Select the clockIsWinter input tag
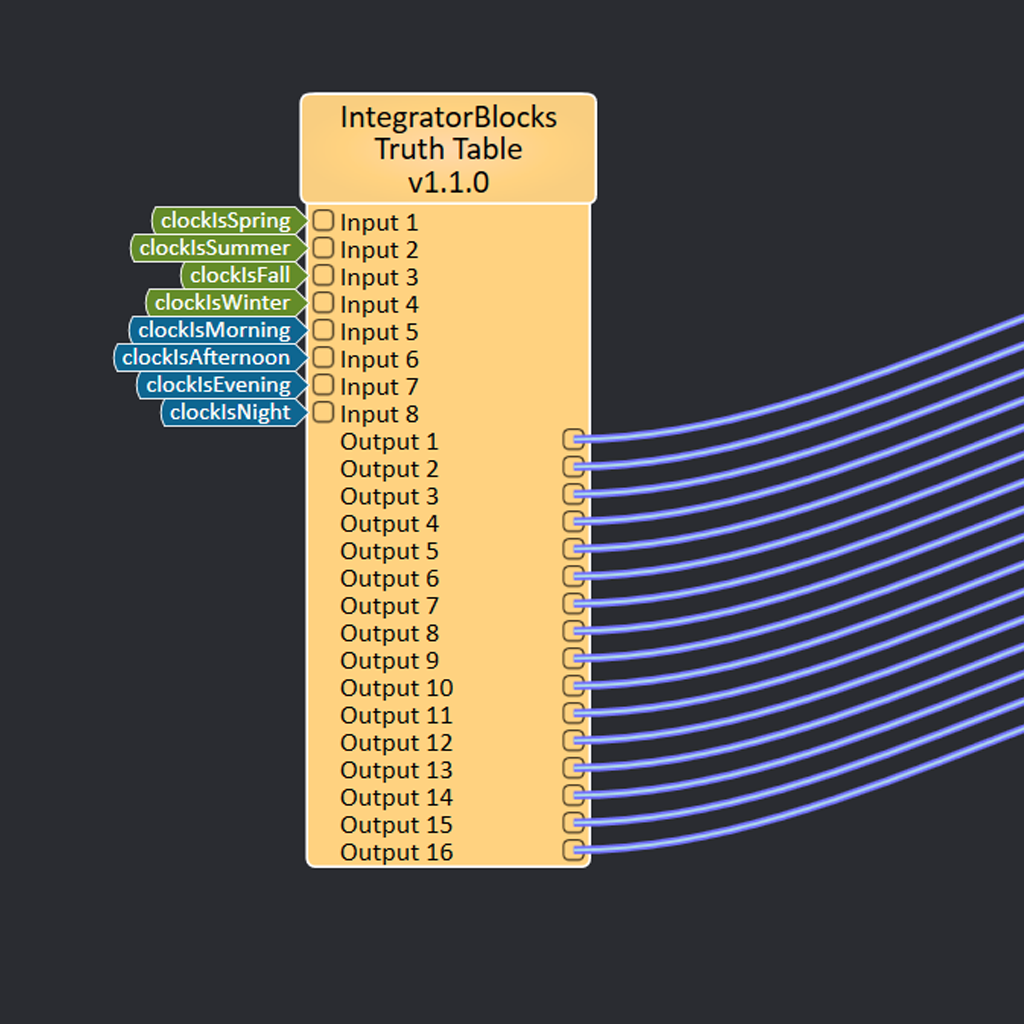Viewport: 1024px width, 1024px height. 222,303
